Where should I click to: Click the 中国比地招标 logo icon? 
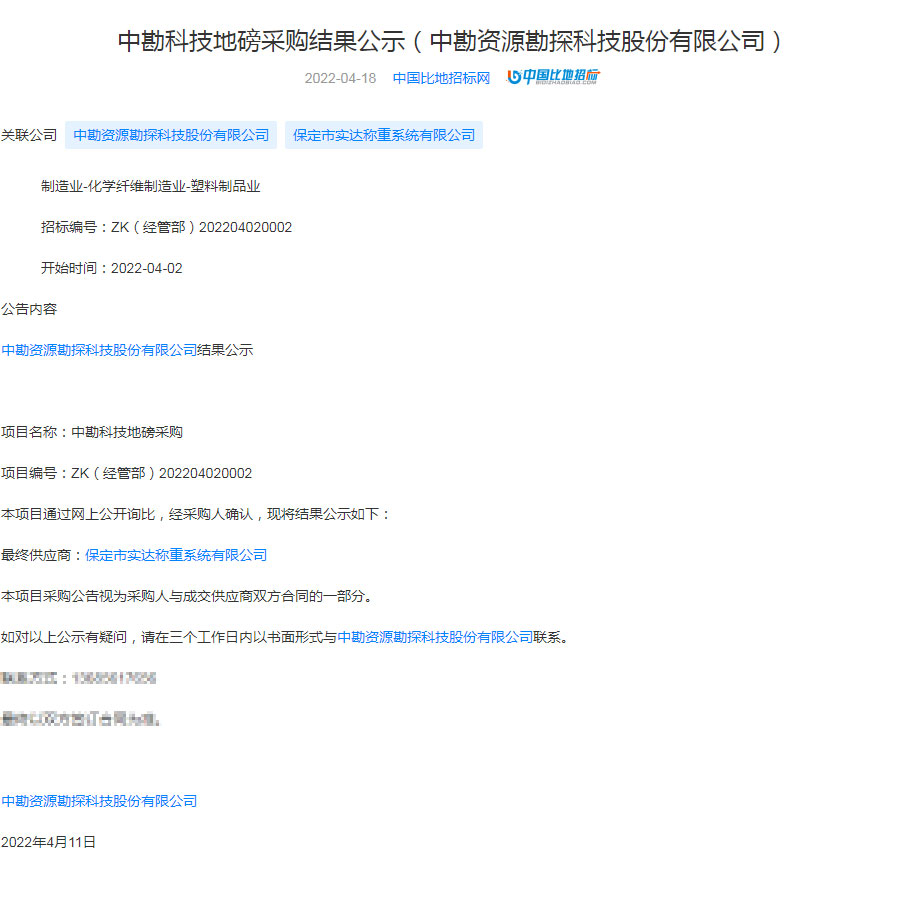click(553, 78)
